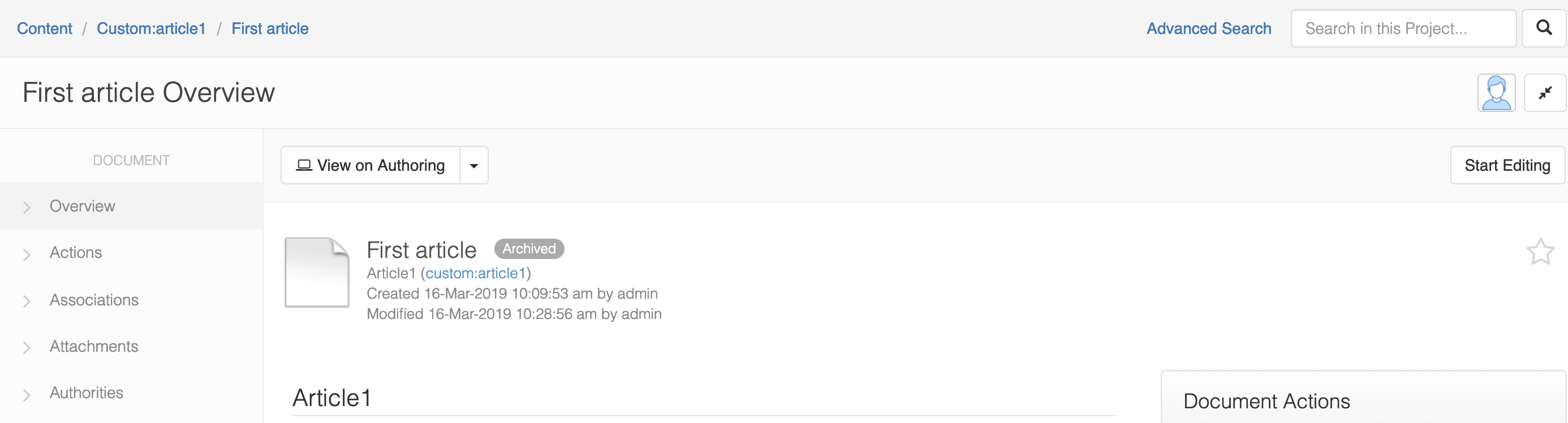Click the collapse fullscreen arrows icon
The width and height of the screenshot is (1568, 423).
pos(1544,93)
